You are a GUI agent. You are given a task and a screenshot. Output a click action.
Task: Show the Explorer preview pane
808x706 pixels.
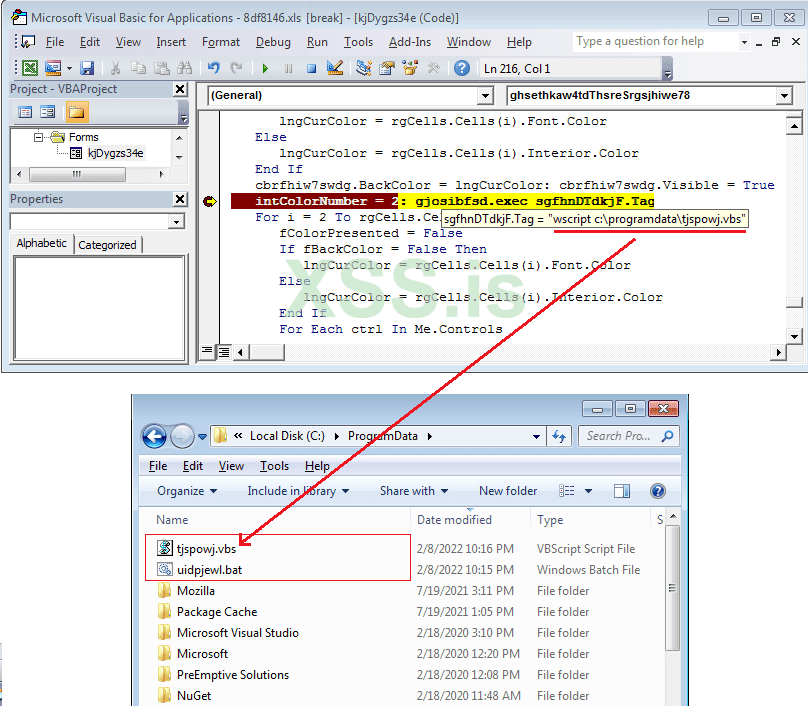622,491
